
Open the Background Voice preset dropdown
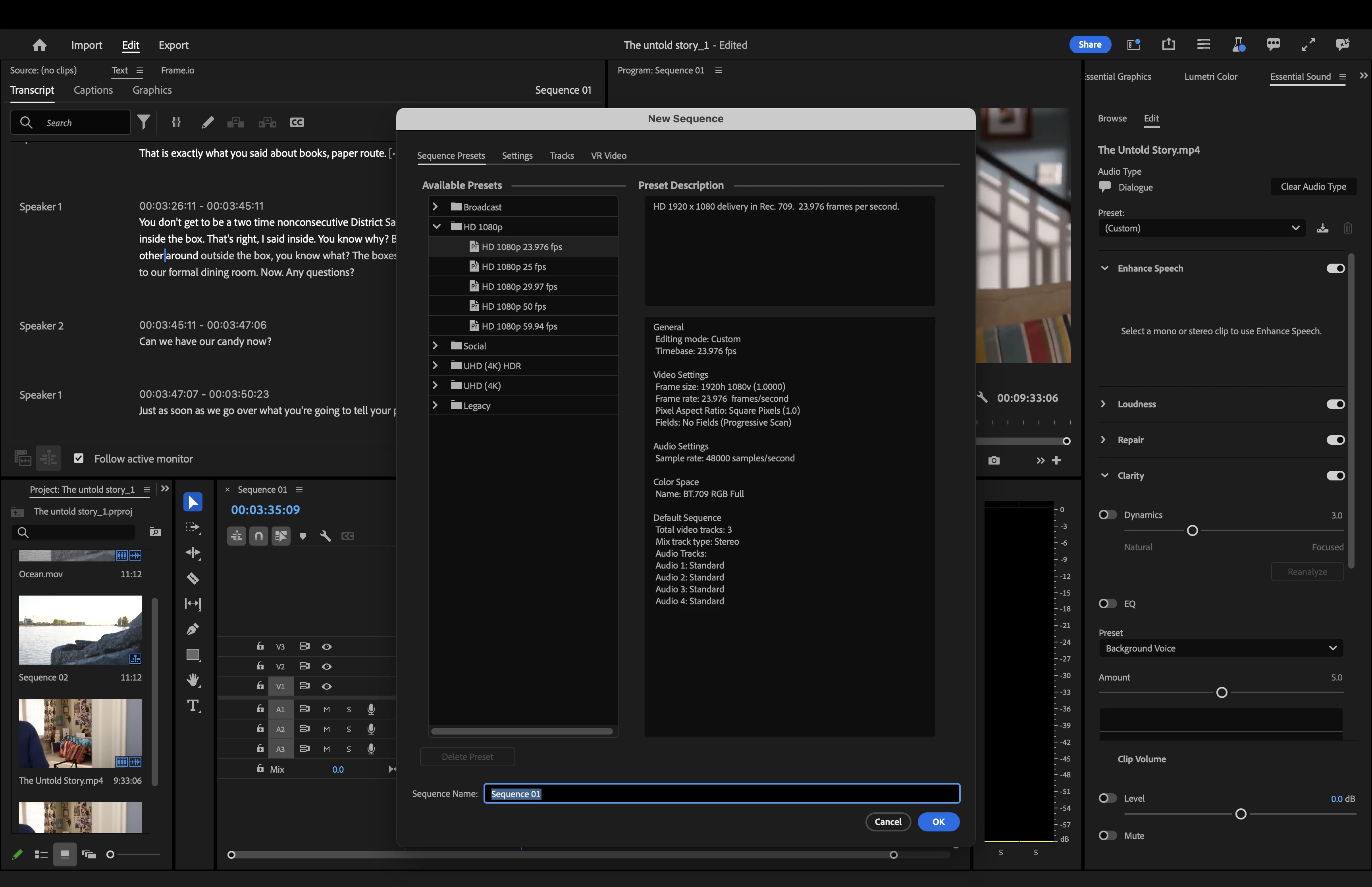coord(1220,648)
